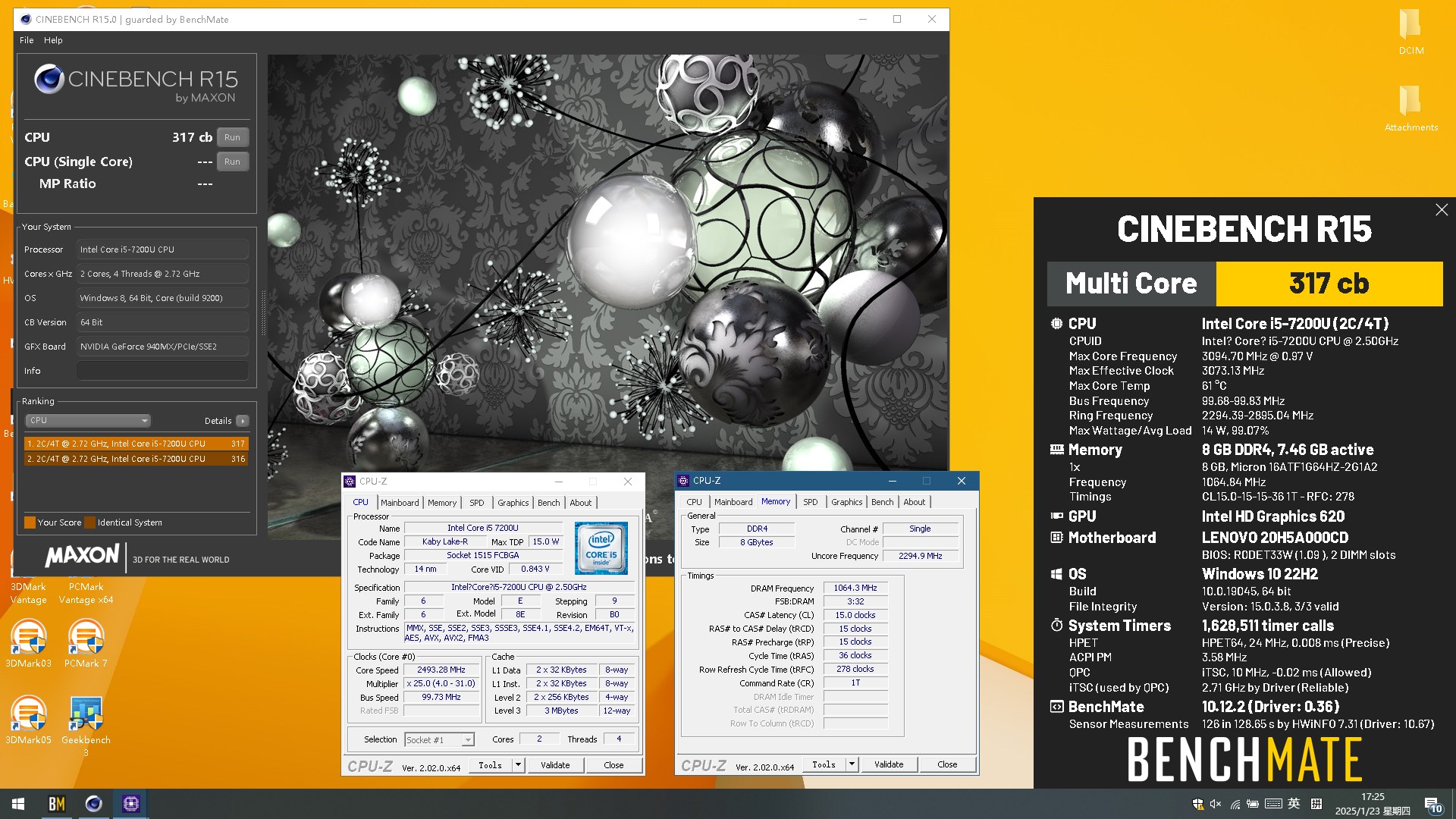This screenshot has width=1456, height=819.
Task: Open Tools dropdown arrow in right CPU-Z
Action: pos(852,764)
